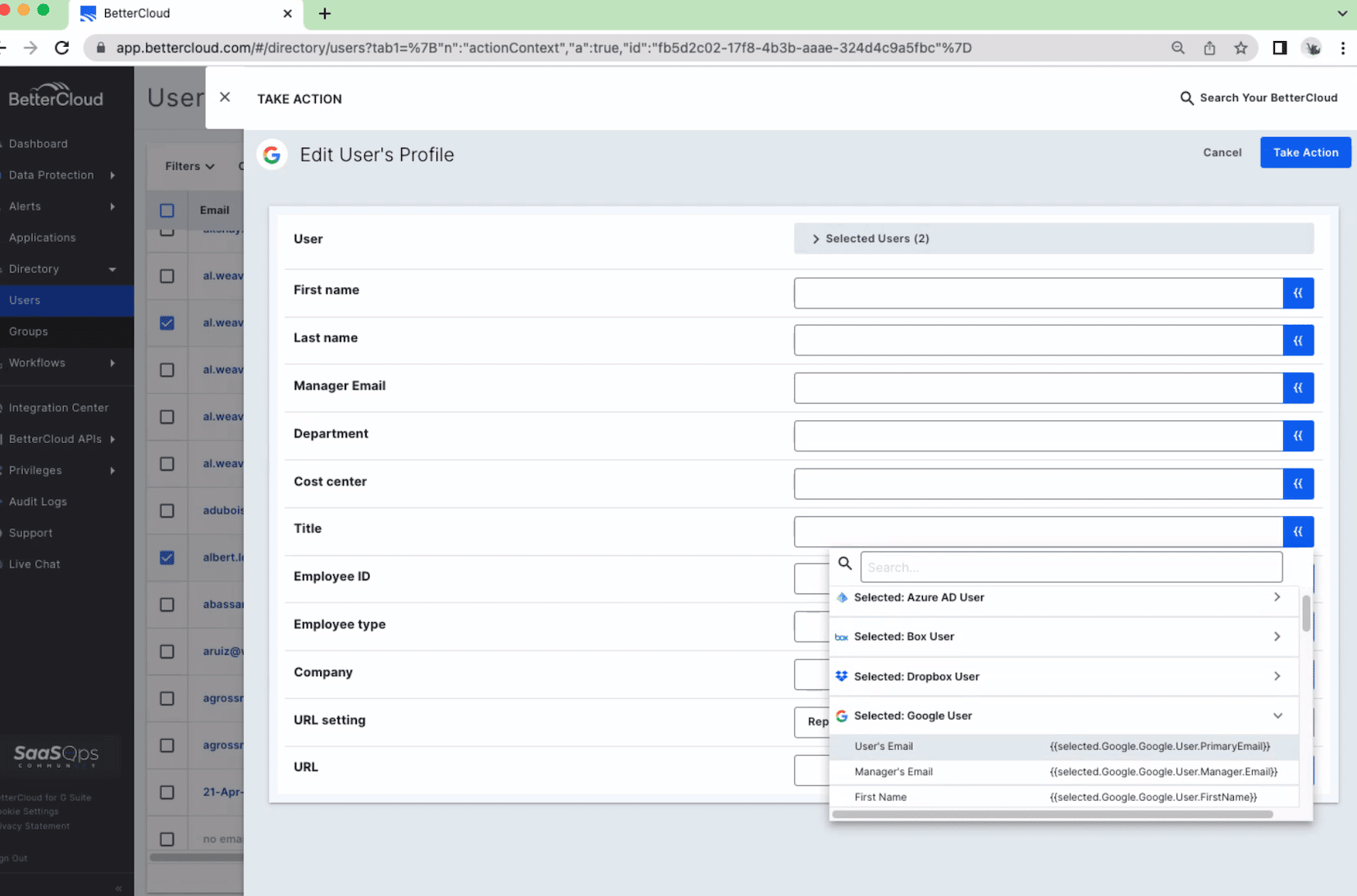Open the browser three-dot menu
Viewport: 1357px width, 896px height.
(x=1343, y=48)
